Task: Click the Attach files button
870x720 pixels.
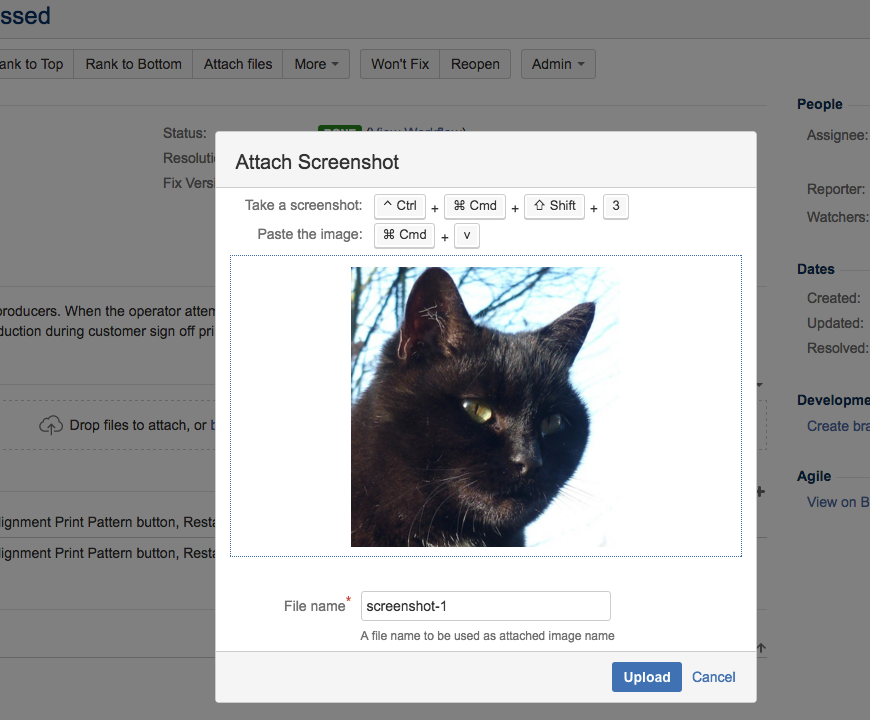Action: 237,64
